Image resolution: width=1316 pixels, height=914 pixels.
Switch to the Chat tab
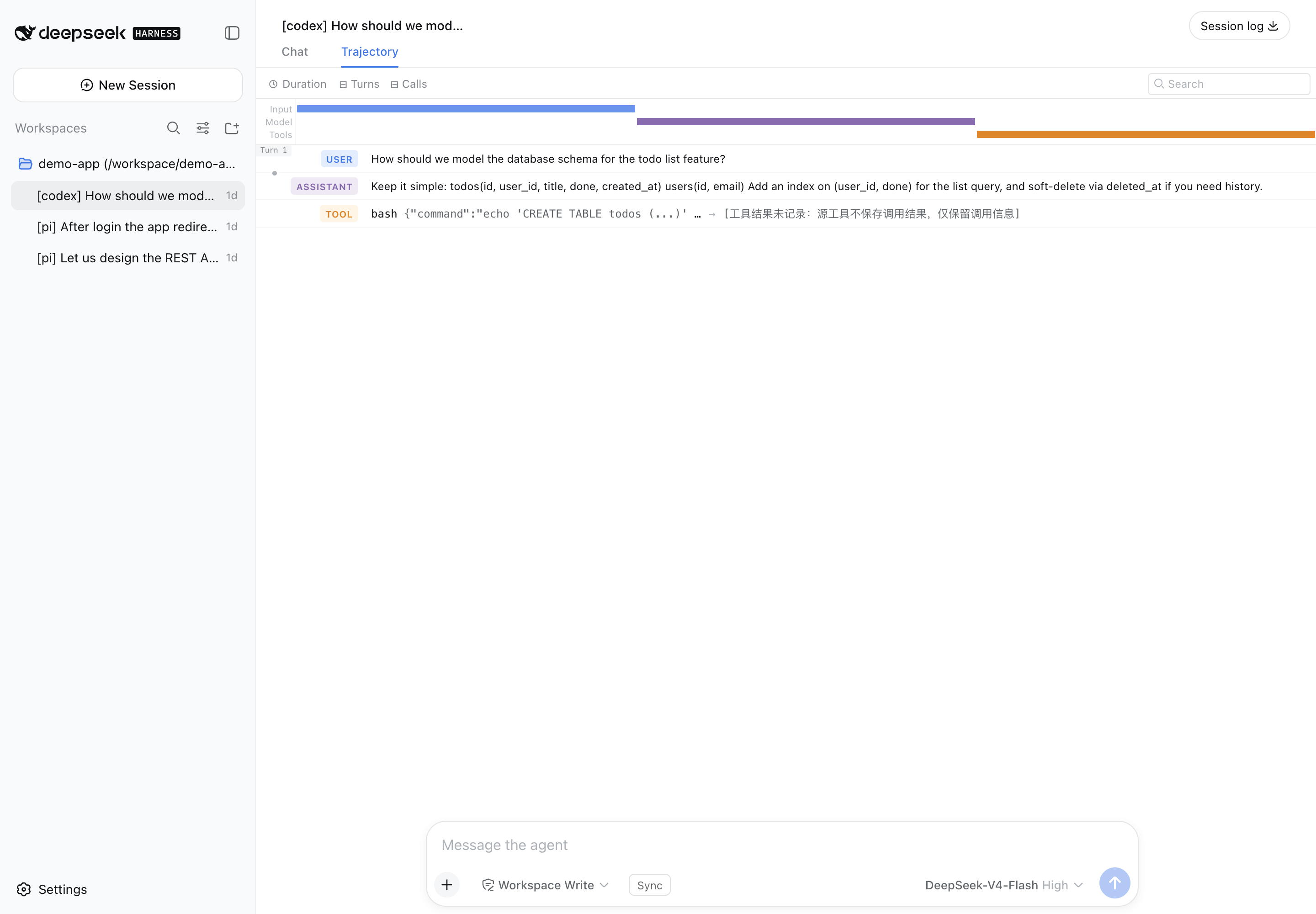point(295,52)
